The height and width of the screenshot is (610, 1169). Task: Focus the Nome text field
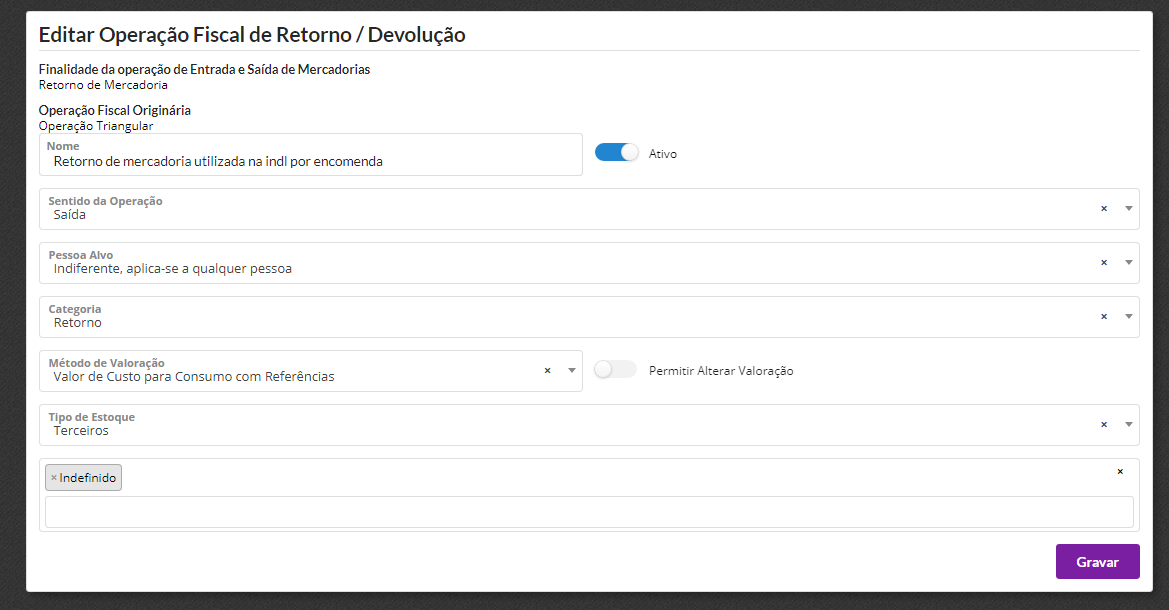[310, 160]
